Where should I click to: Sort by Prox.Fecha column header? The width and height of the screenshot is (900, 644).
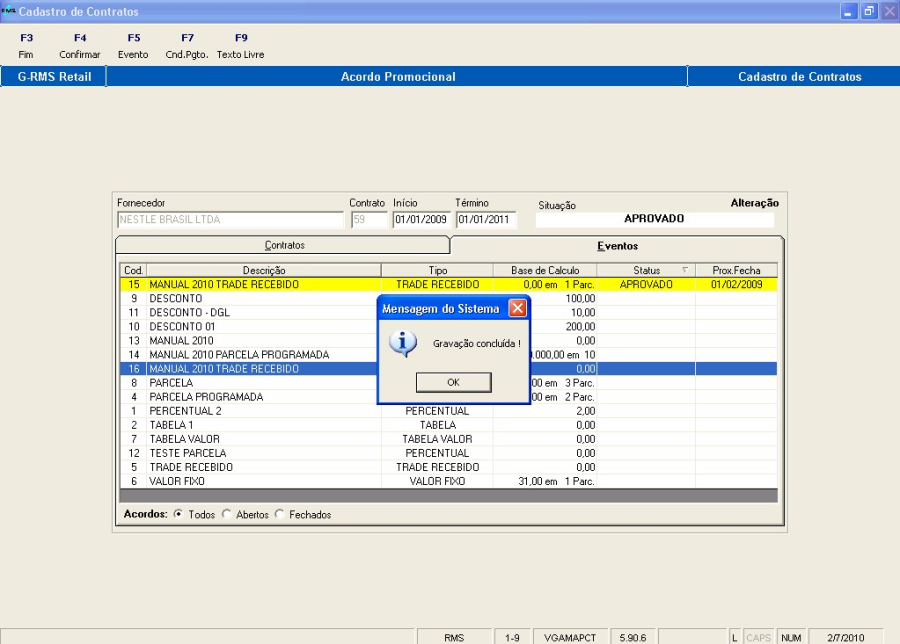tap(736, 270)
